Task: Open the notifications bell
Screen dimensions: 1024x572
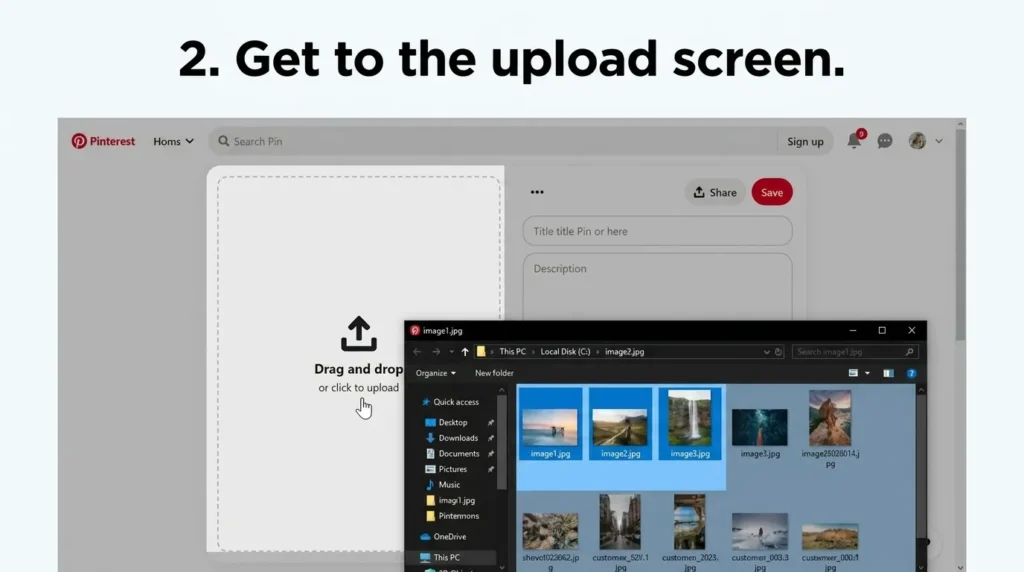Action: tap(854, 140)
